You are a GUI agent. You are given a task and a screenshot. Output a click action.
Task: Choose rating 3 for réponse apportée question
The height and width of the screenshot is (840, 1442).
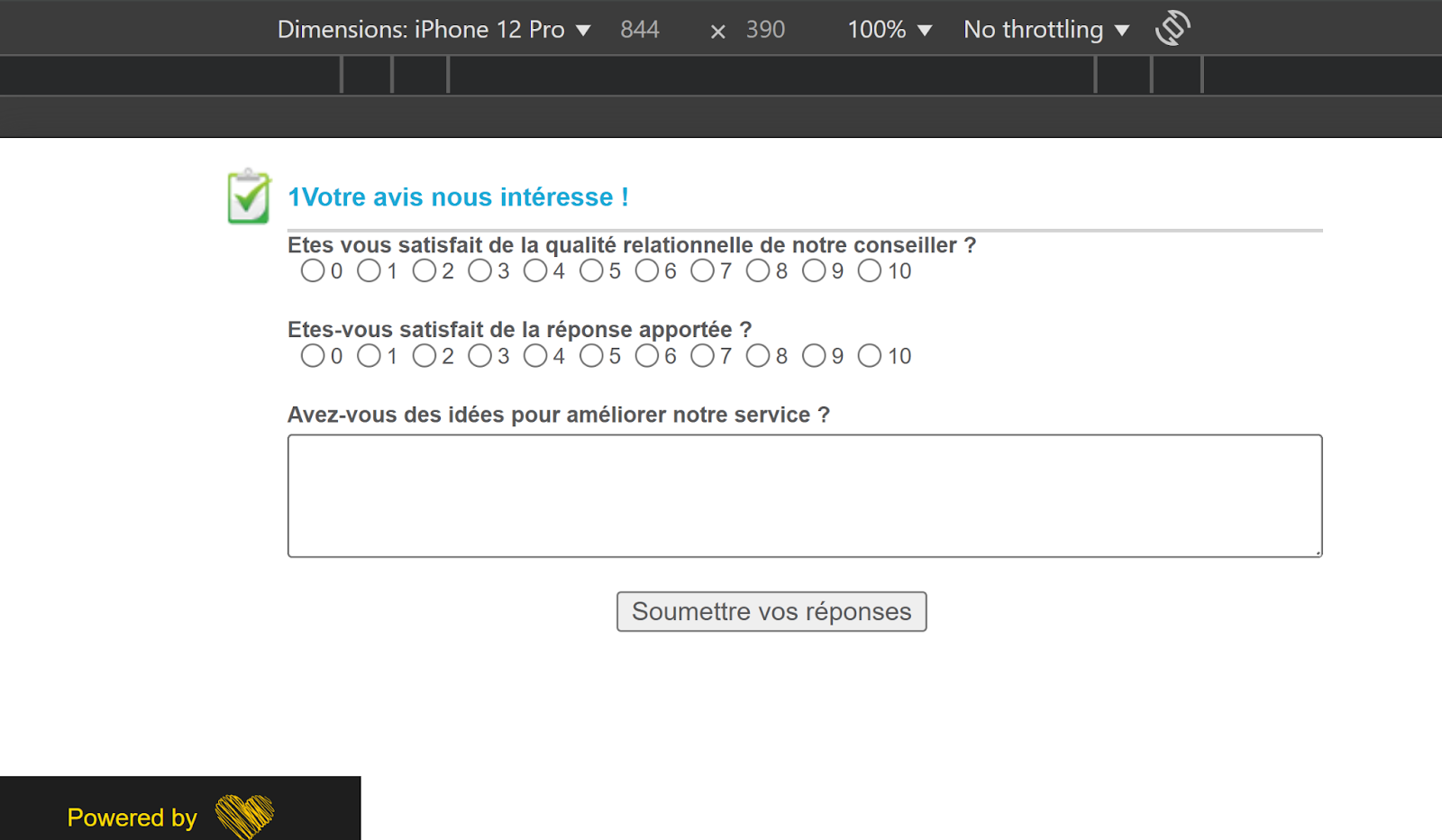coord(479,356)
